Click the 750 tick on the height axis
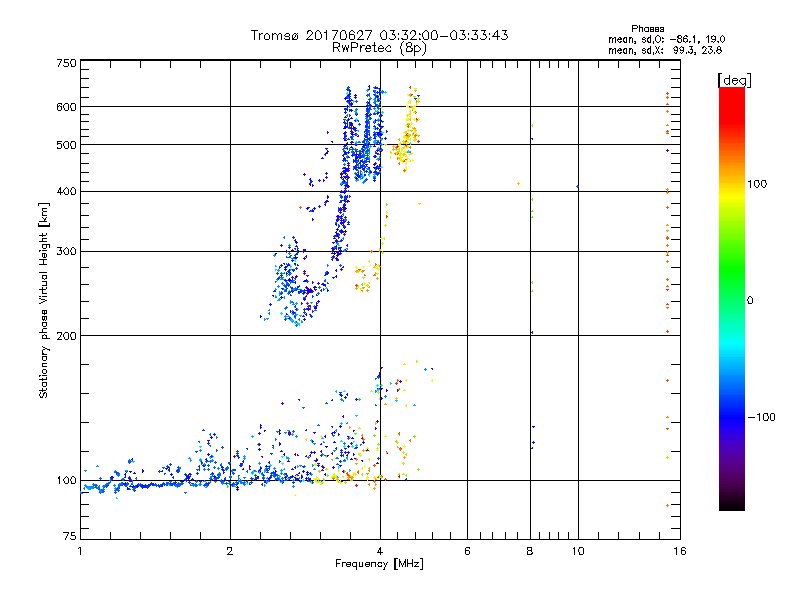This screenshot has width=800, height=600. (66, 63)
